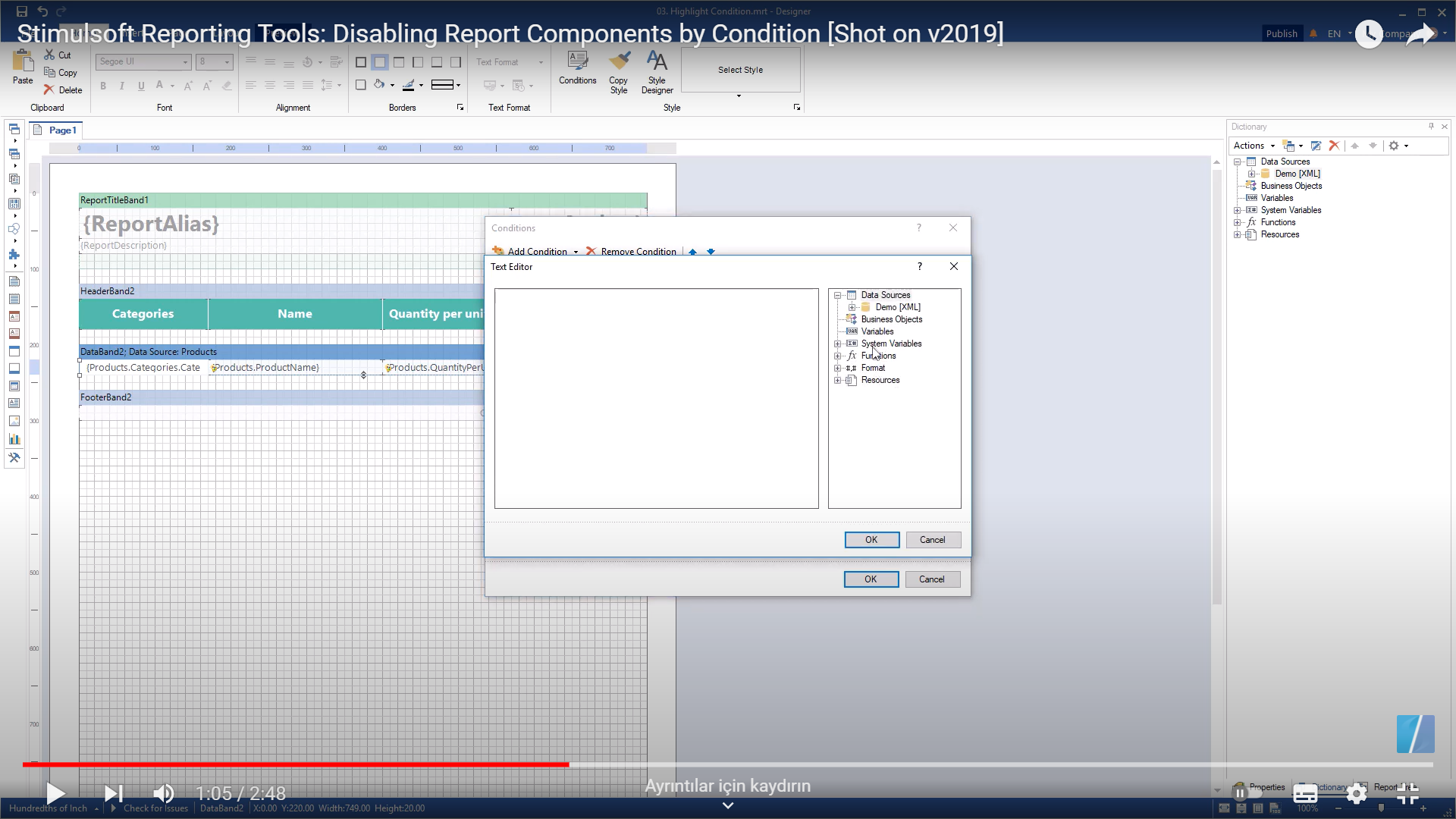The height and width of the screenshot is (819, 1456).
Task: Expand Demo [XML] in Dictionary panel
Action: (1251, 174)
